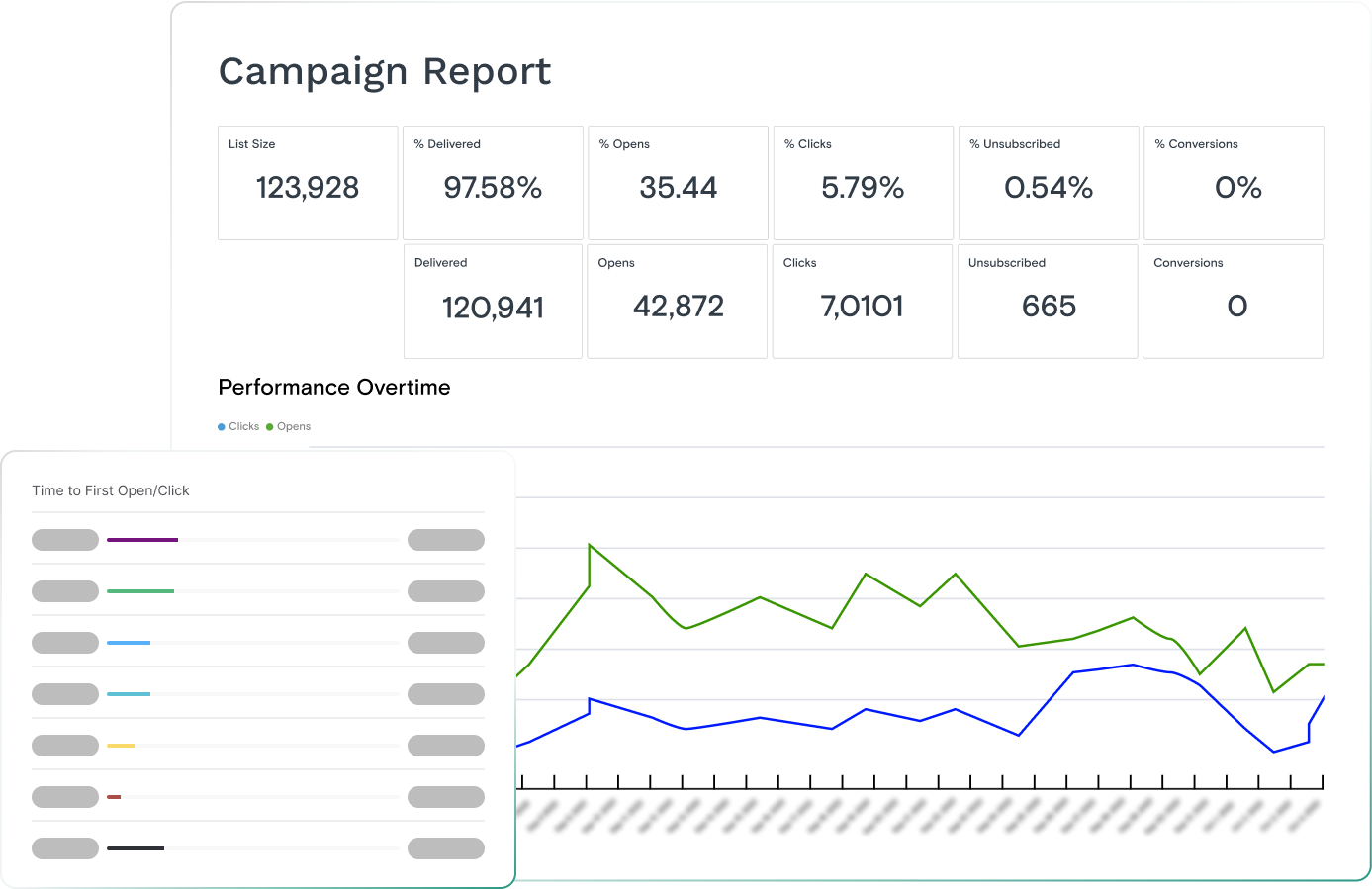
Task: Toggle the Clicks legend item
Action: click(x=238, y=426)
